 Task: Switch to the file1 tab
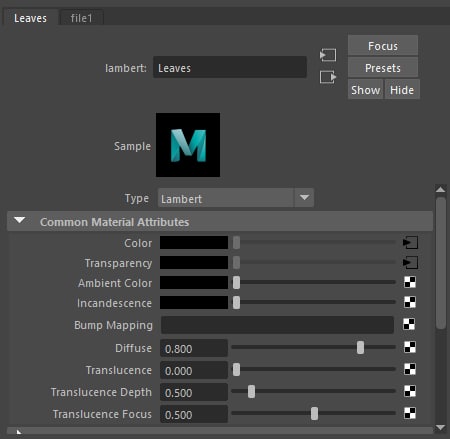81,18
